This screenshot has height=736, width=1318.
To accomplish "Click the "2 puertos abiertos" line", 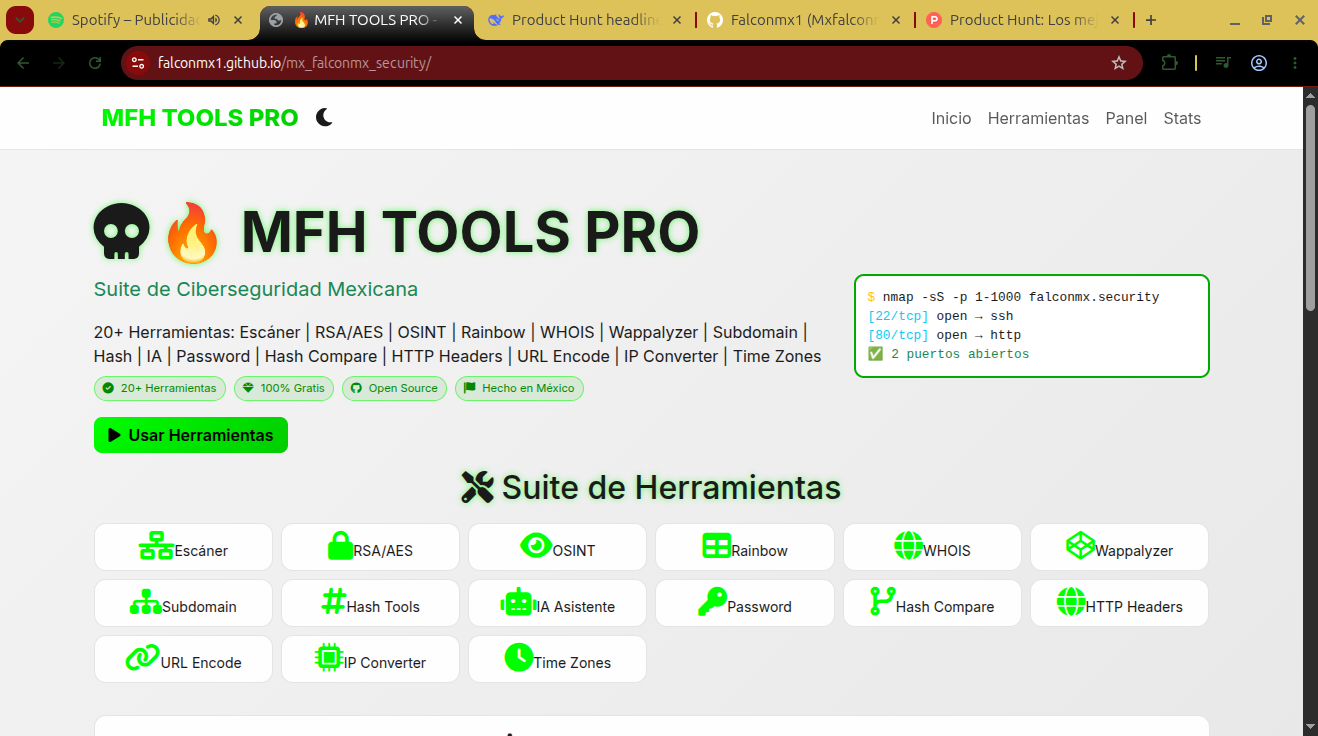I will click(x=948, y=354).
